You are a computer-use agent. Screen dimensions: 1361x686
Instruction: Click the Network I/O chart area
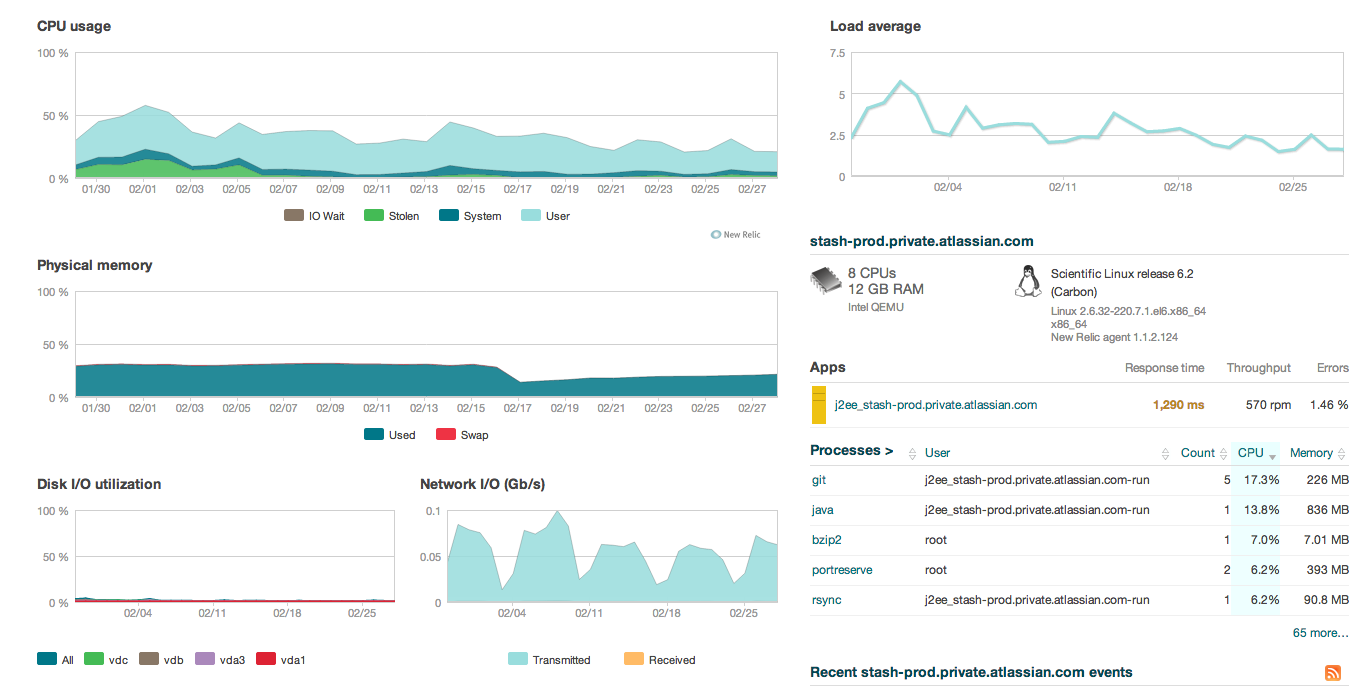(612, 556)
